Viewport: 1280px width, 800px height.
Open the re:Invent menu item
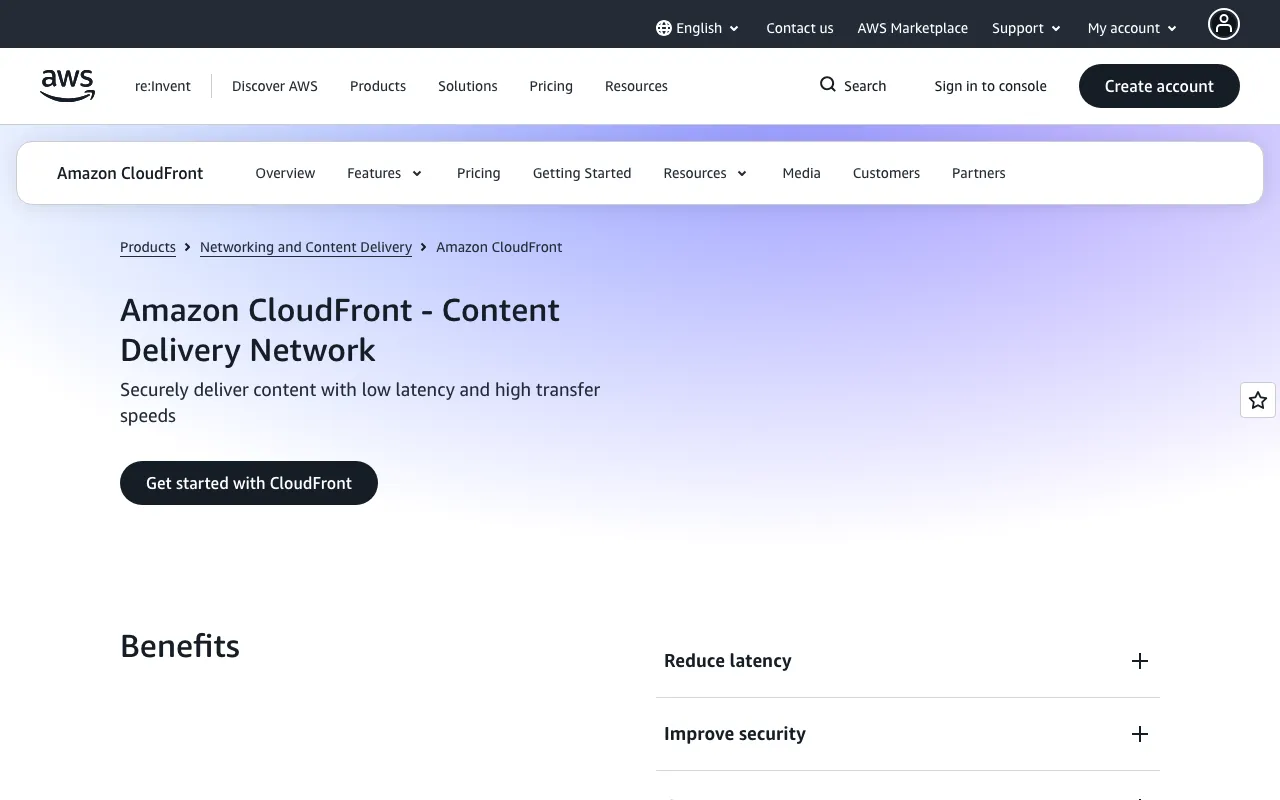[x=163, y=86]
